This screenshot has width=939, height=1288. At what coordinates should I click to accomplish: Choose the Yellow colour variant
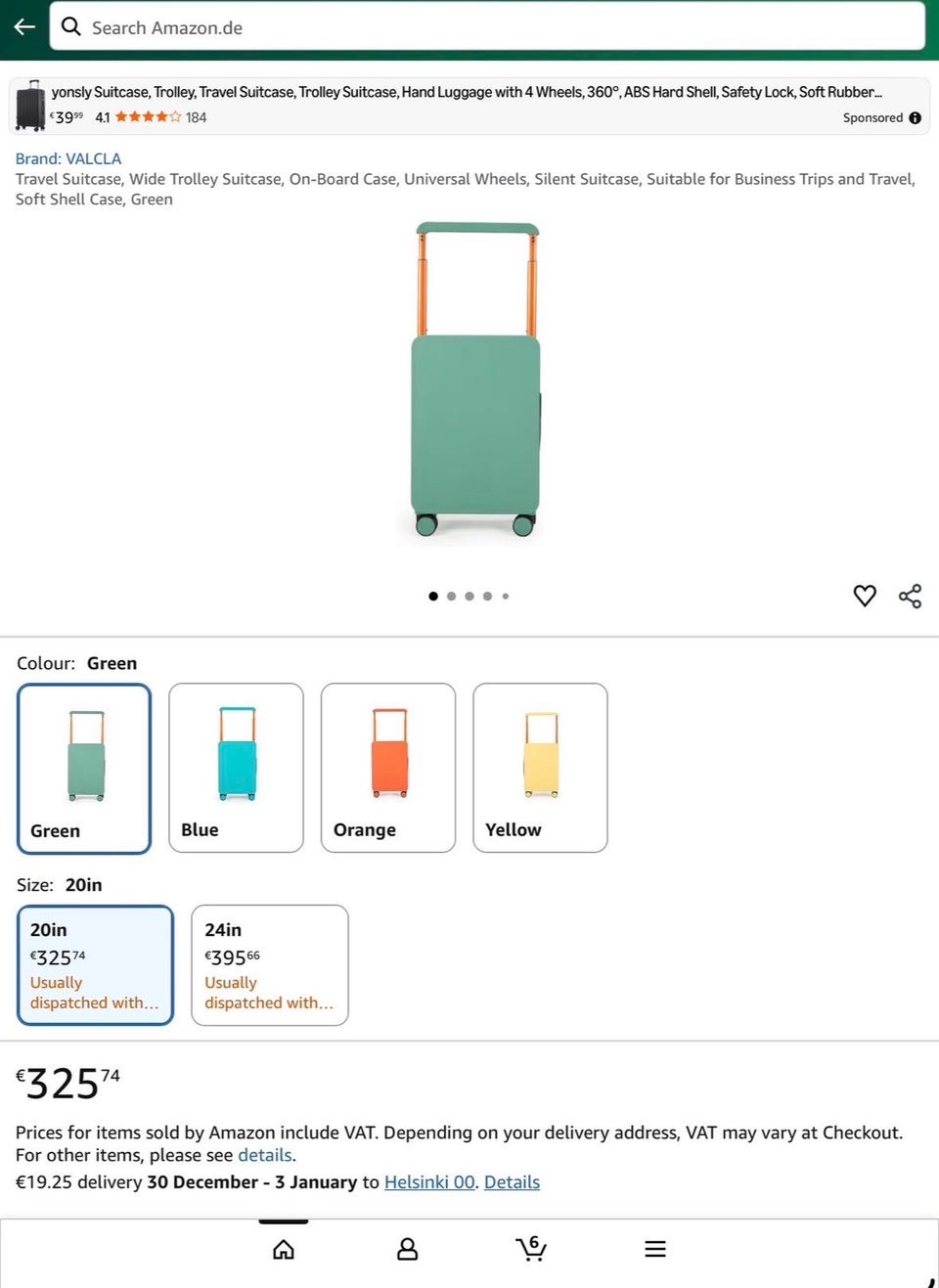[540, 768]
